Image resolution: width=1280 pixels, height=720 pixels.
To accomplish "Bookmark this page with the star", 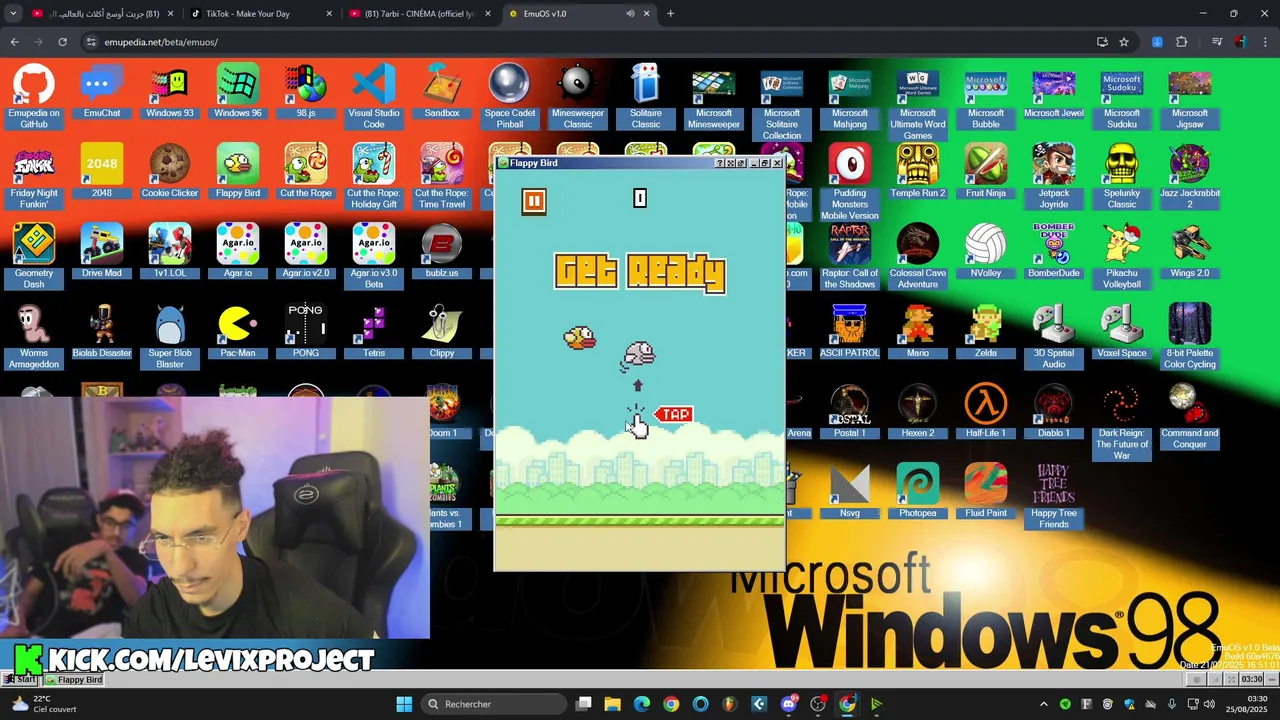I will click(x=1124, y=42).
